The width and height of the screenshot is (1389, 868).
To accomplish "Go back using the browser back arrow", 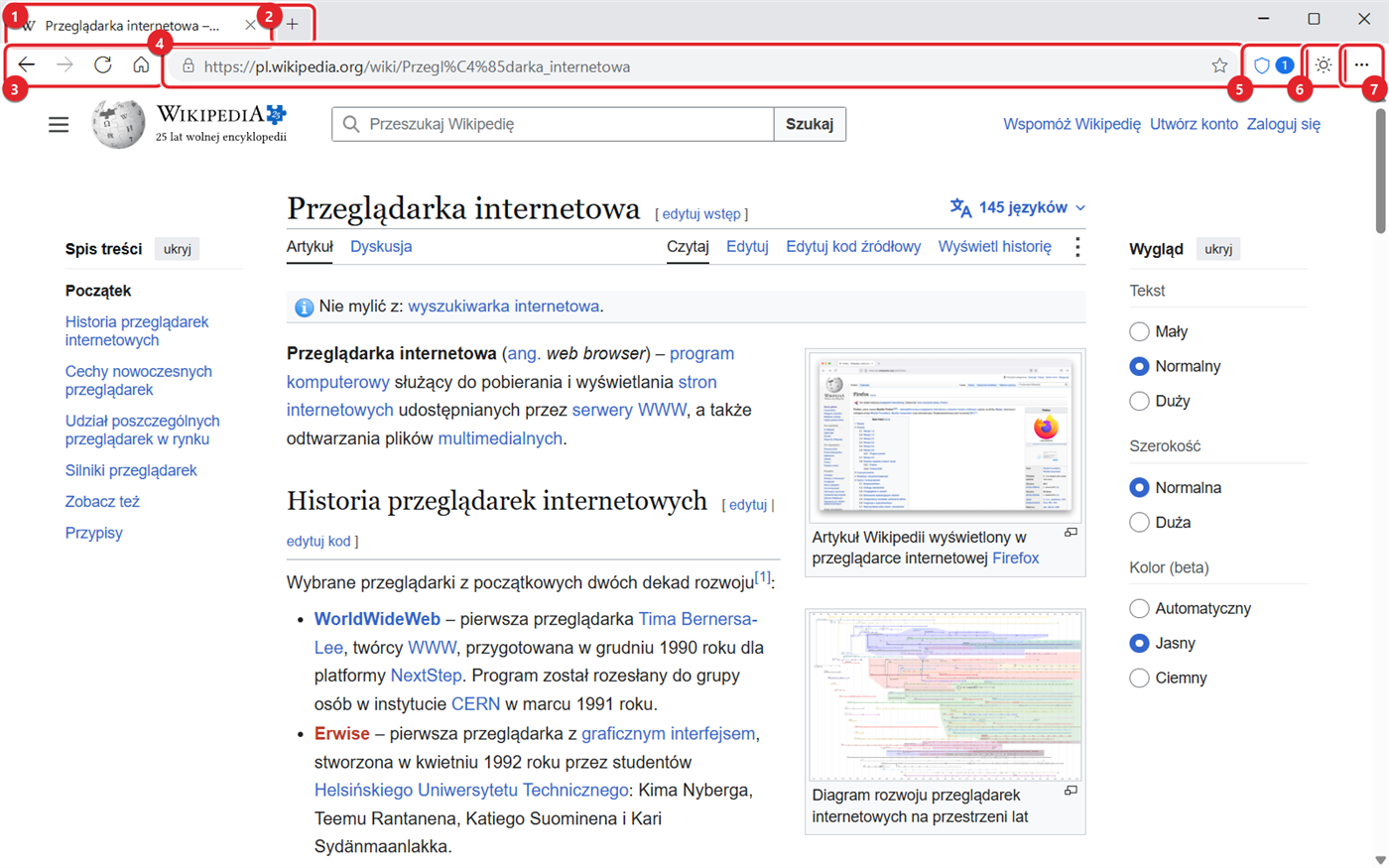I will coord(27,65).
